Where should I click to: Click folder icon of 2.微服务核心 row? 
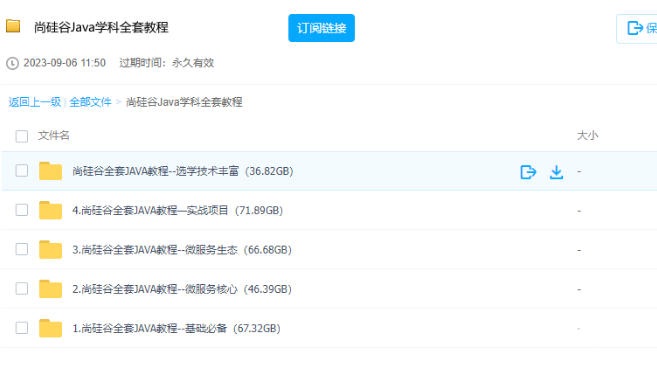click(50, 289)
